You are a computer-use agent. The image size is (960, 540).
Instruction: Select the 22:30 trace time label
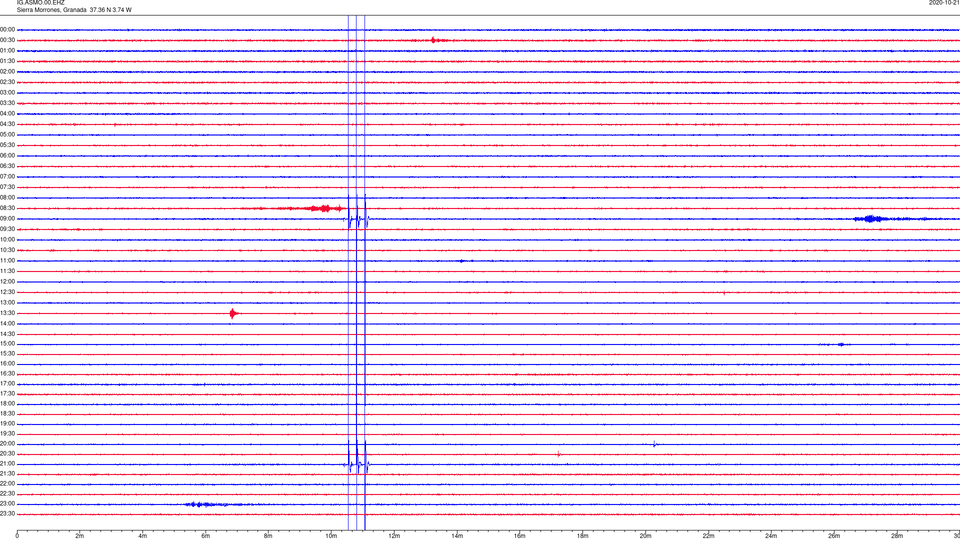click(7, 493)
